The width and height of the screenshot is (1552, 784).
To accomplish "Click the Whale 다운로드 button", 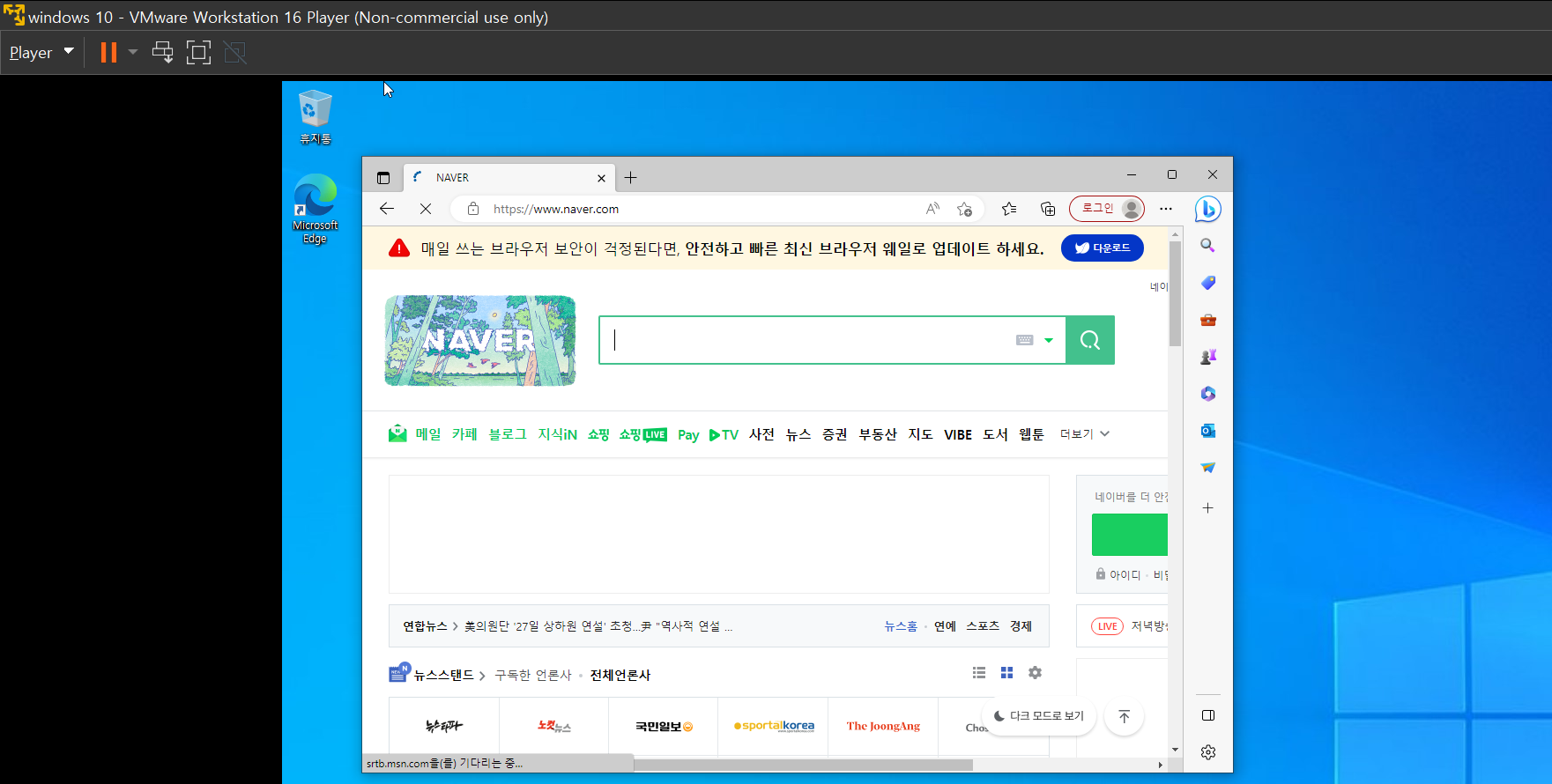I will pos(1103,248).
